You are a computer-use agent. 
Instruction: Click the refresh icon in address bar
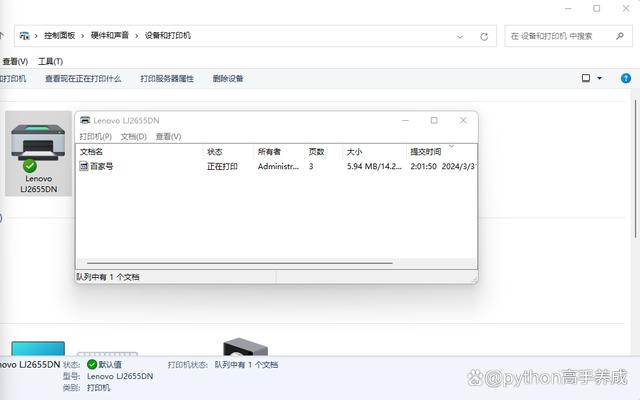click(484, 37)
